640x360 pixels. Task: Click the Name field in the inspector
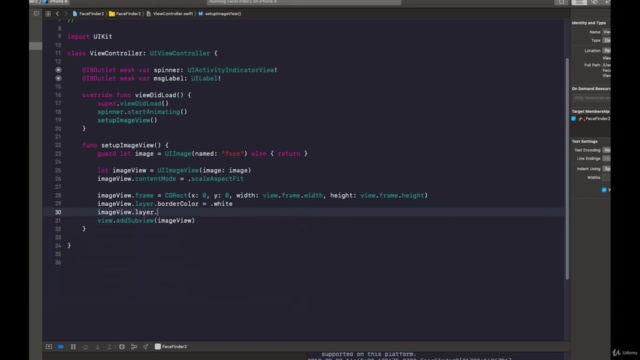(607, 32)
